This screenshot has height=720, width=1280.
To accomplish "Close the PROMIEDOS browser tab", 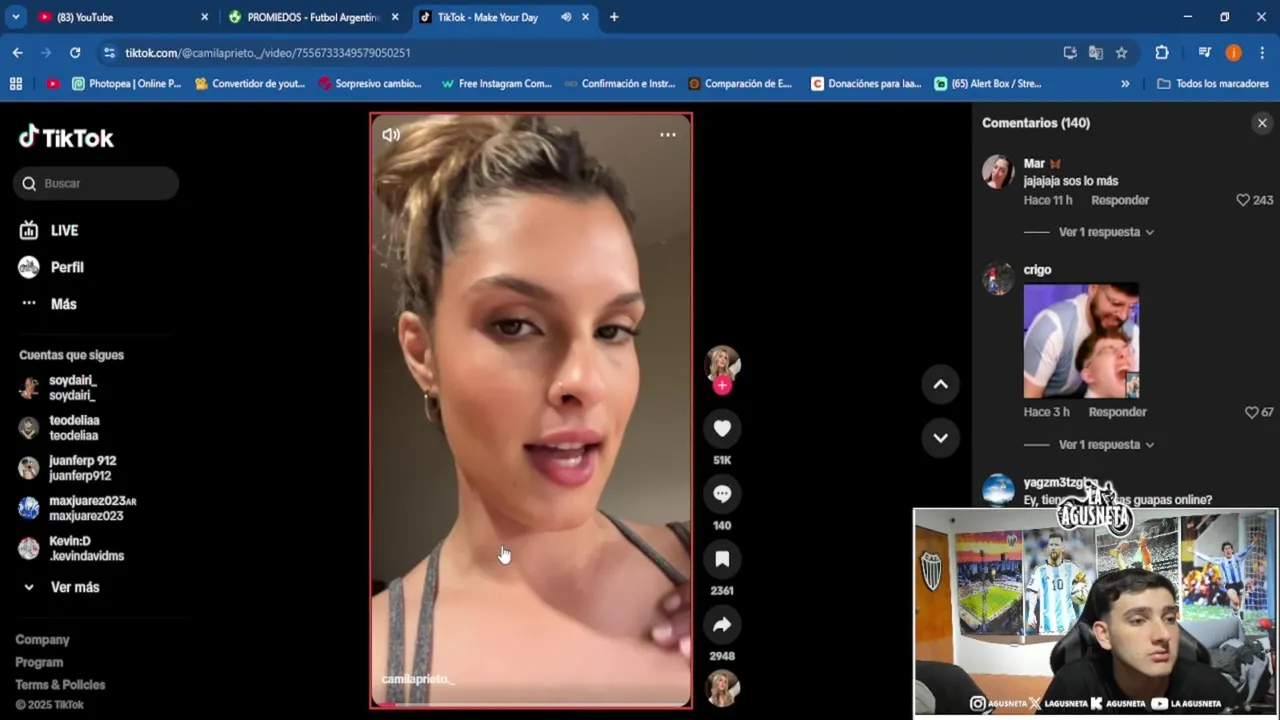I will (395, 17).
